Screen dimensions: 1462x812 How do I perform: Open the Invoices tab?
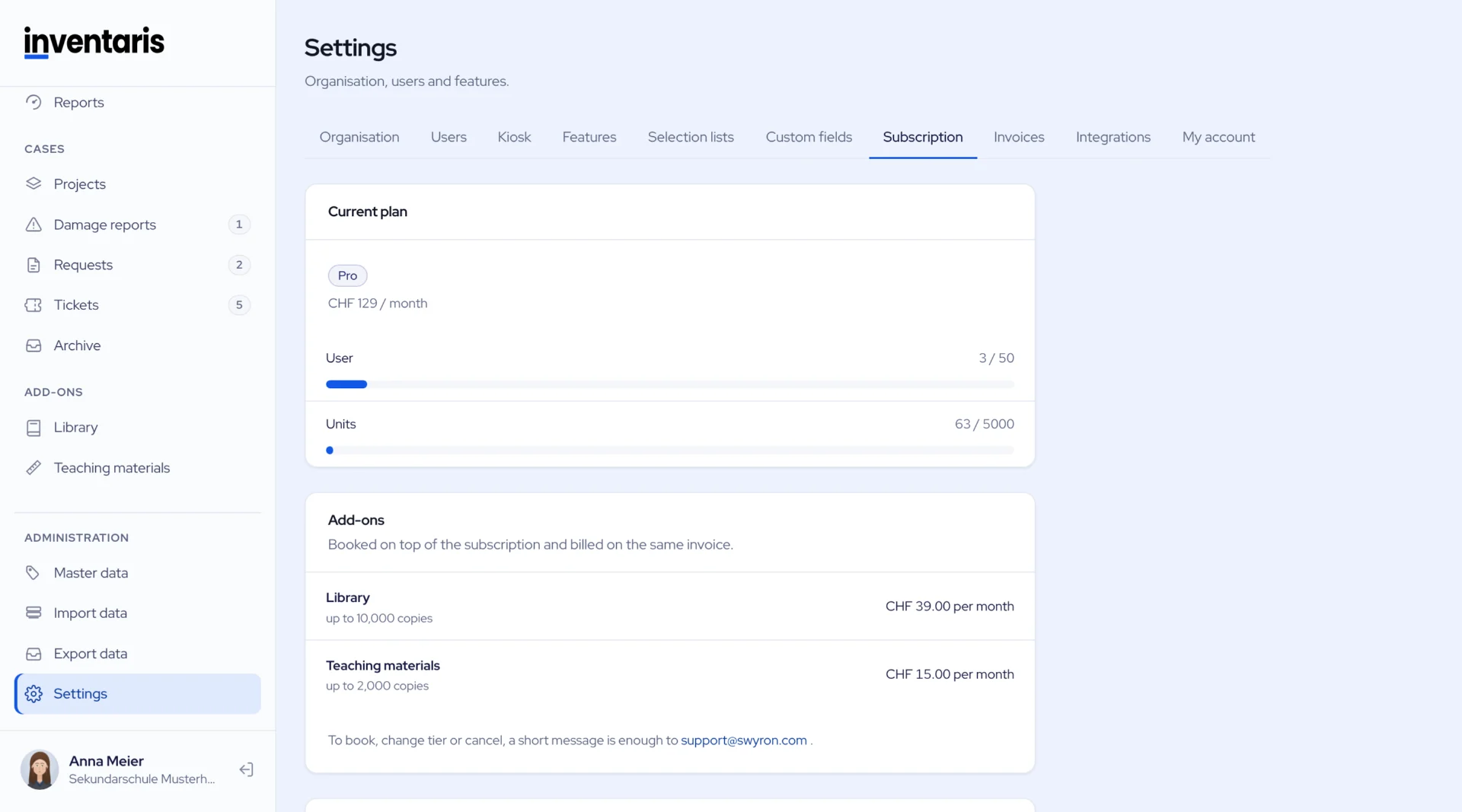click(1019, 137)
